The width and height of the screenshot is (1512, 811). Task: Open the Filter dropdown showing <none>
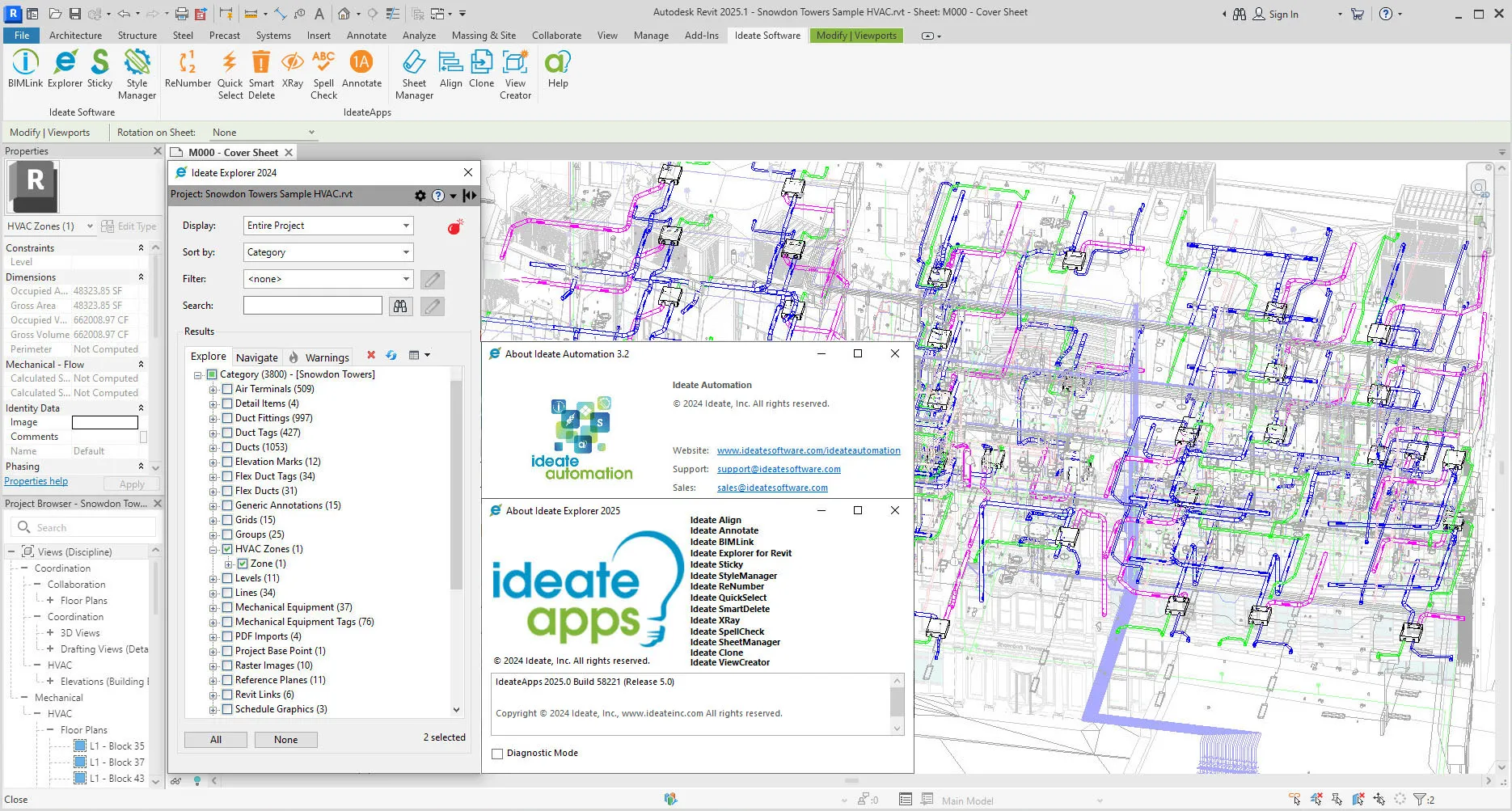click(x=328, y=279)
